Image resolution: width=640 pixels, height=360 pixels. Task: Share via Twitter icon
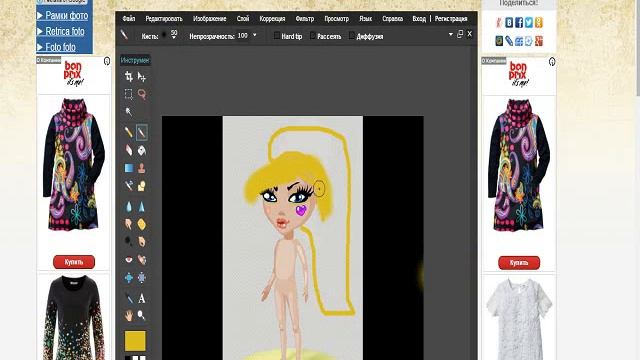[x=529, y=22]
